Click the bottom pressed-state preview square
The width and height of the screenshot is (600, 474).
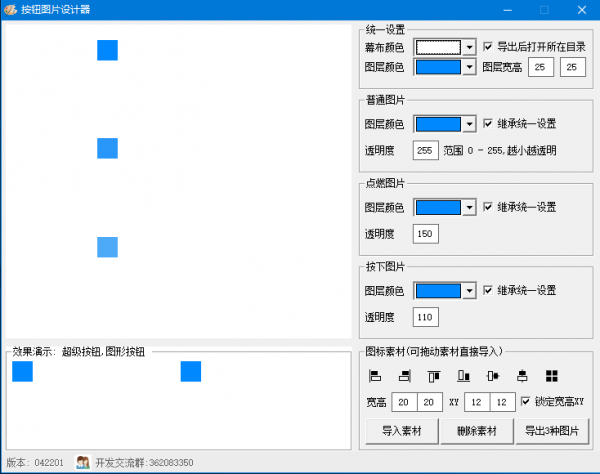click(108, 247)
